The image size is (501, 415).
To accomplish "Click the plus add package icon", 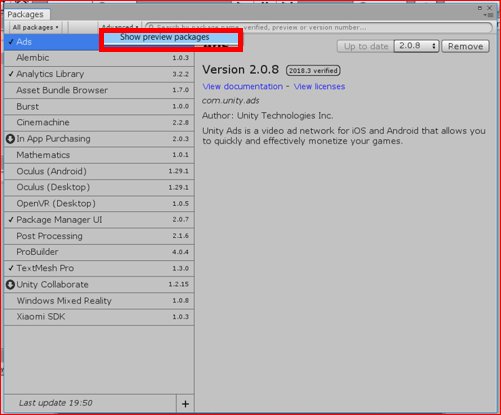I will [185, 404].
